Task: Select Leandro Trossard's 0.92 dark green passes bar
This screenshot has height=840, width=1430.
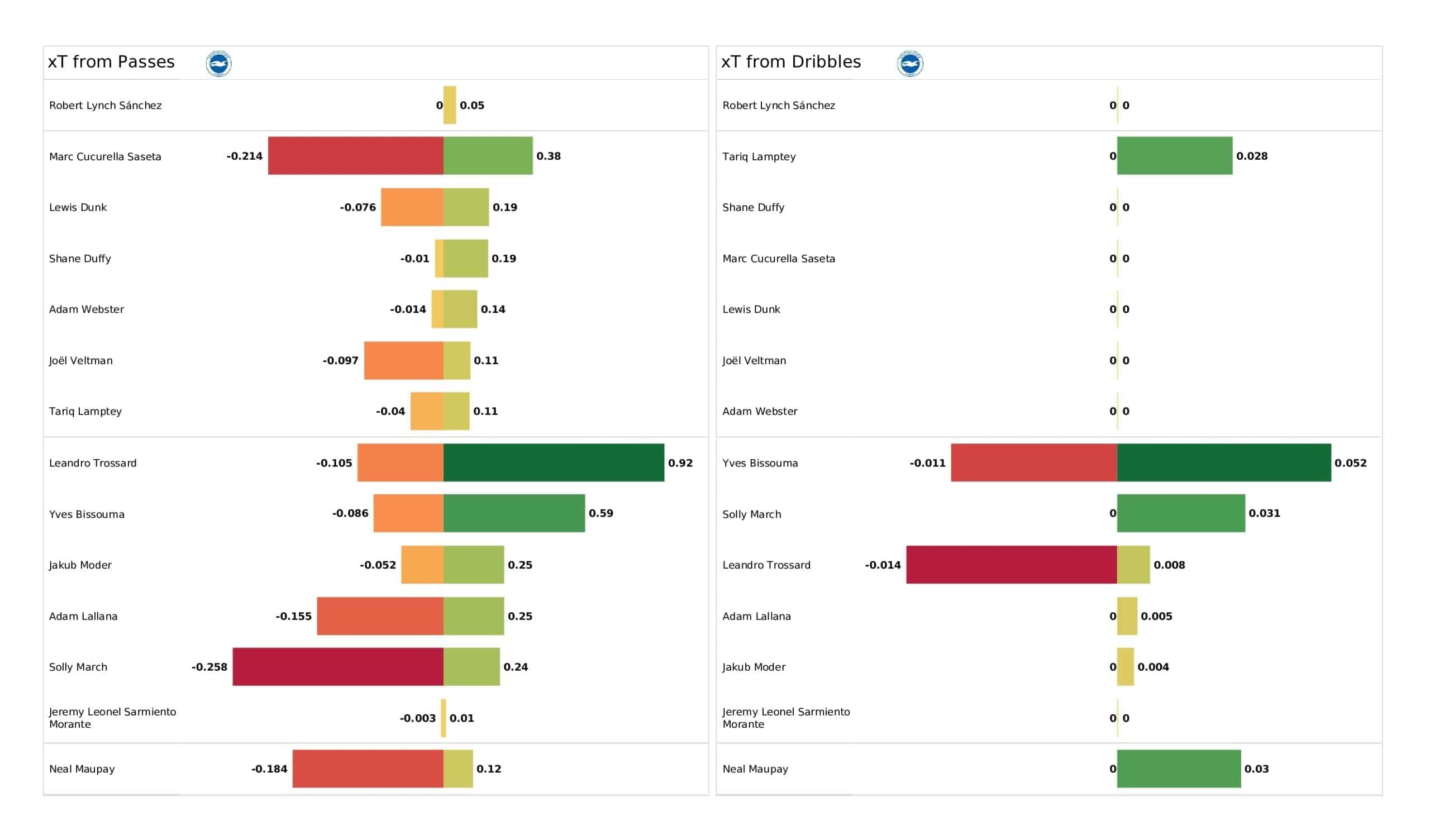Action: (x=554, y=462)
